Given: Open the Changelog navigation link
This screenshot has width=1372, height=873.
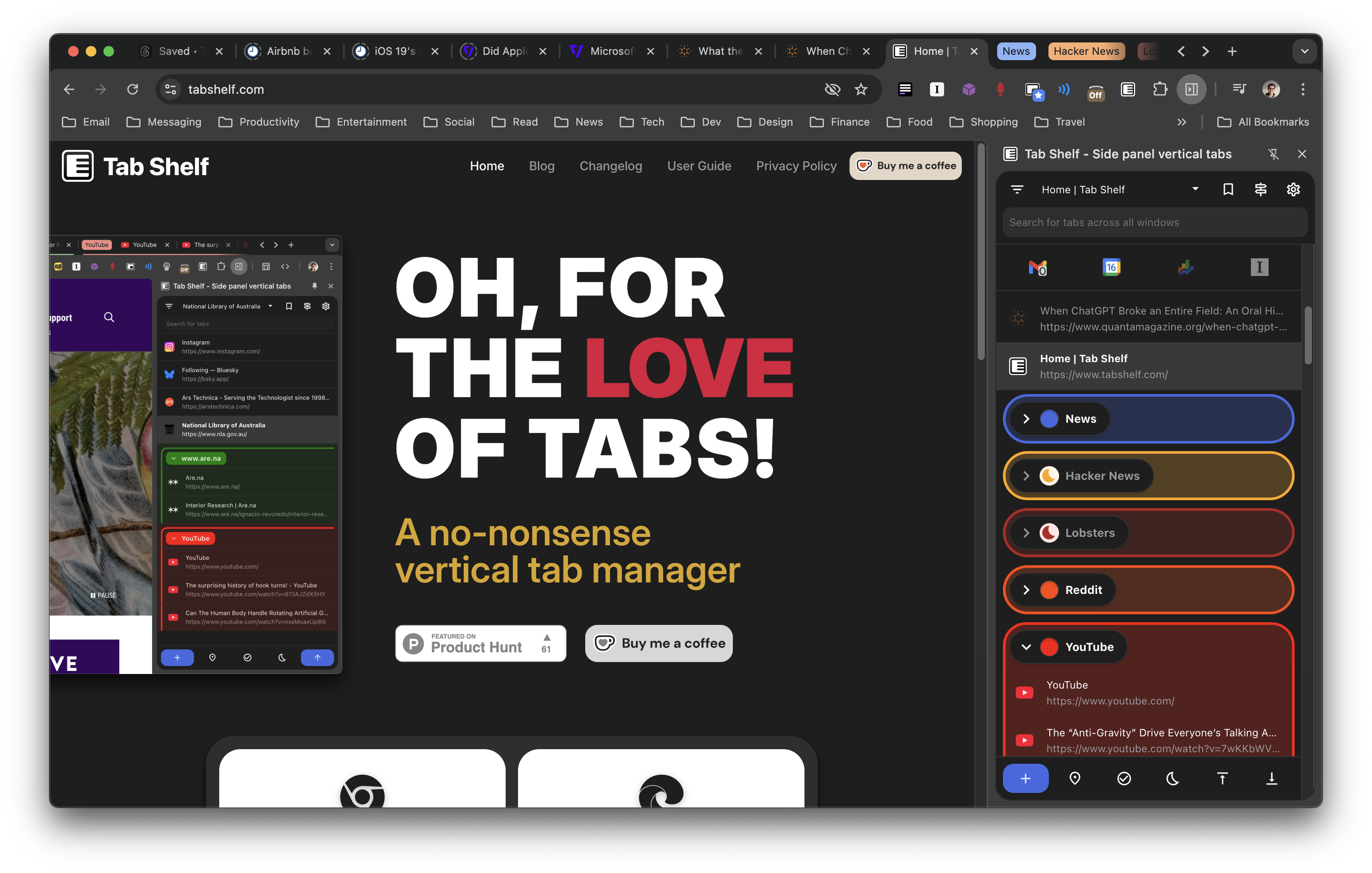Looking at the screenshot, I should click(x=610, y=166).
